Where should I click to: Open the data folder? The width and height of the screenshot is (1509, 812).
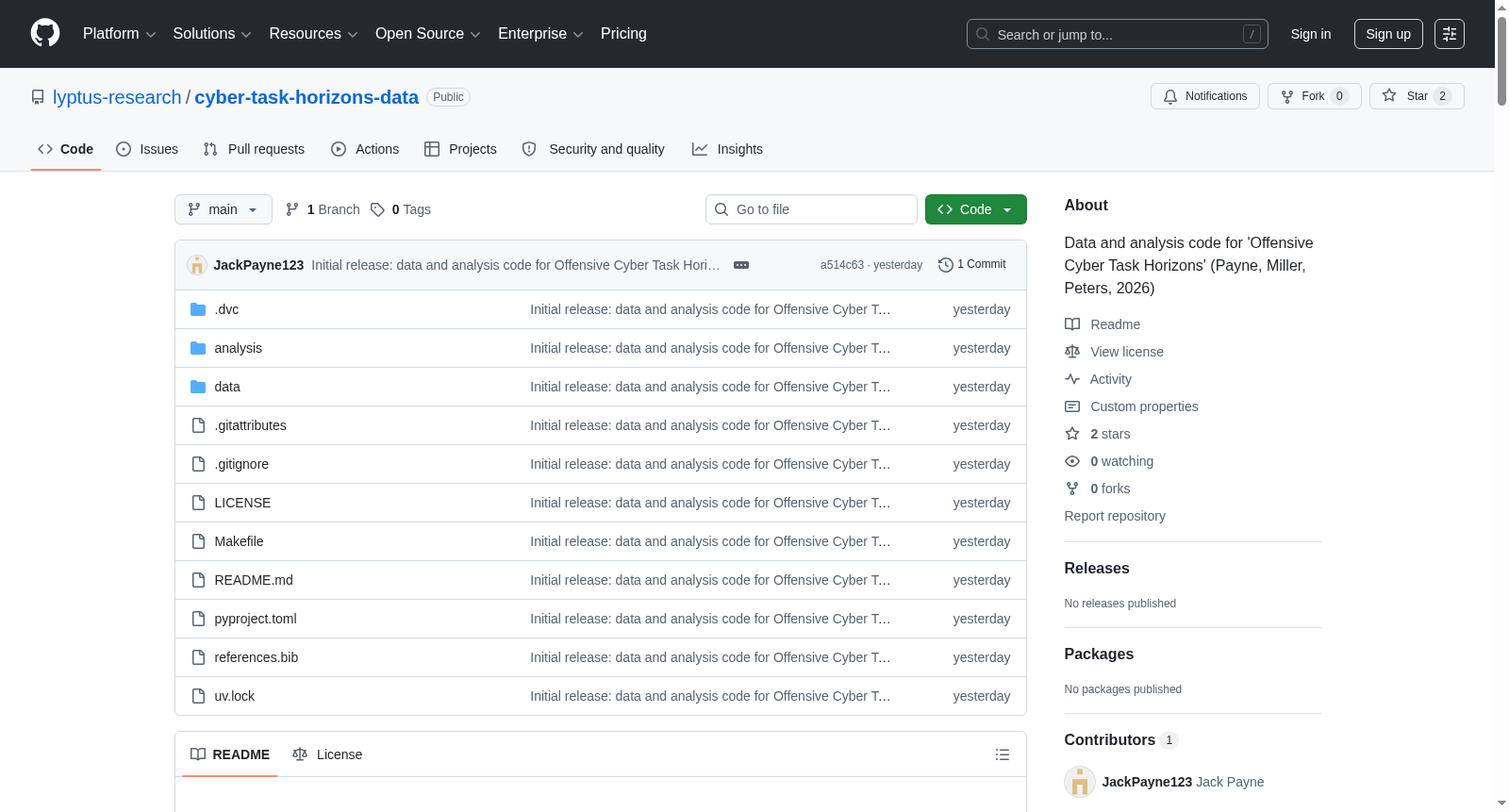click(x=227, y=387)
